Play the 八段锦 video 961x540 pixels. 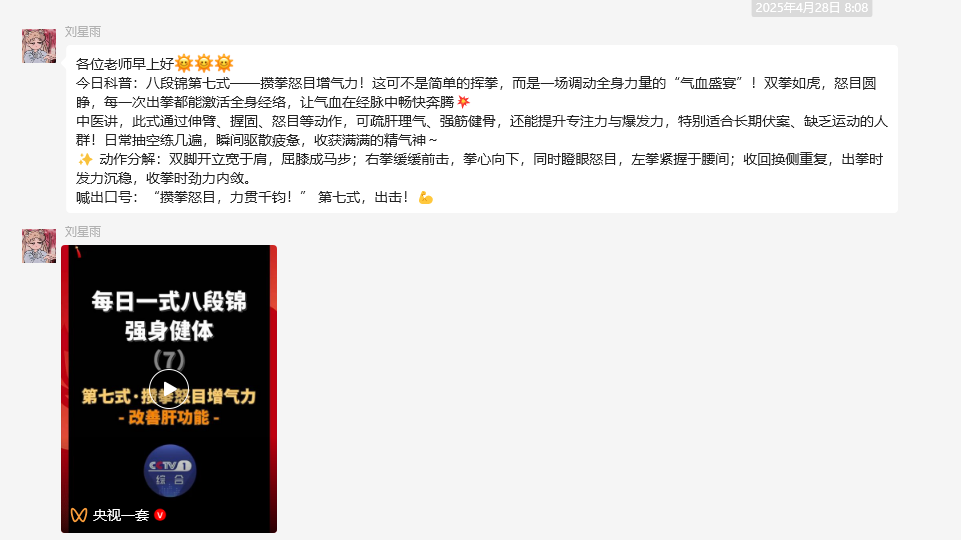click(169, 389)
